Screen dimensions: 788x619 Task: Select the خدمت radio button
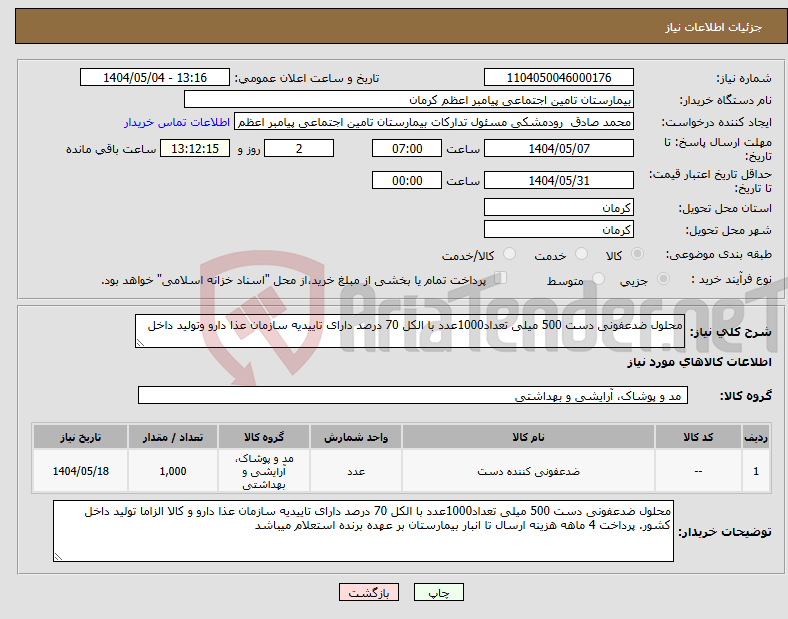point(581,254)
